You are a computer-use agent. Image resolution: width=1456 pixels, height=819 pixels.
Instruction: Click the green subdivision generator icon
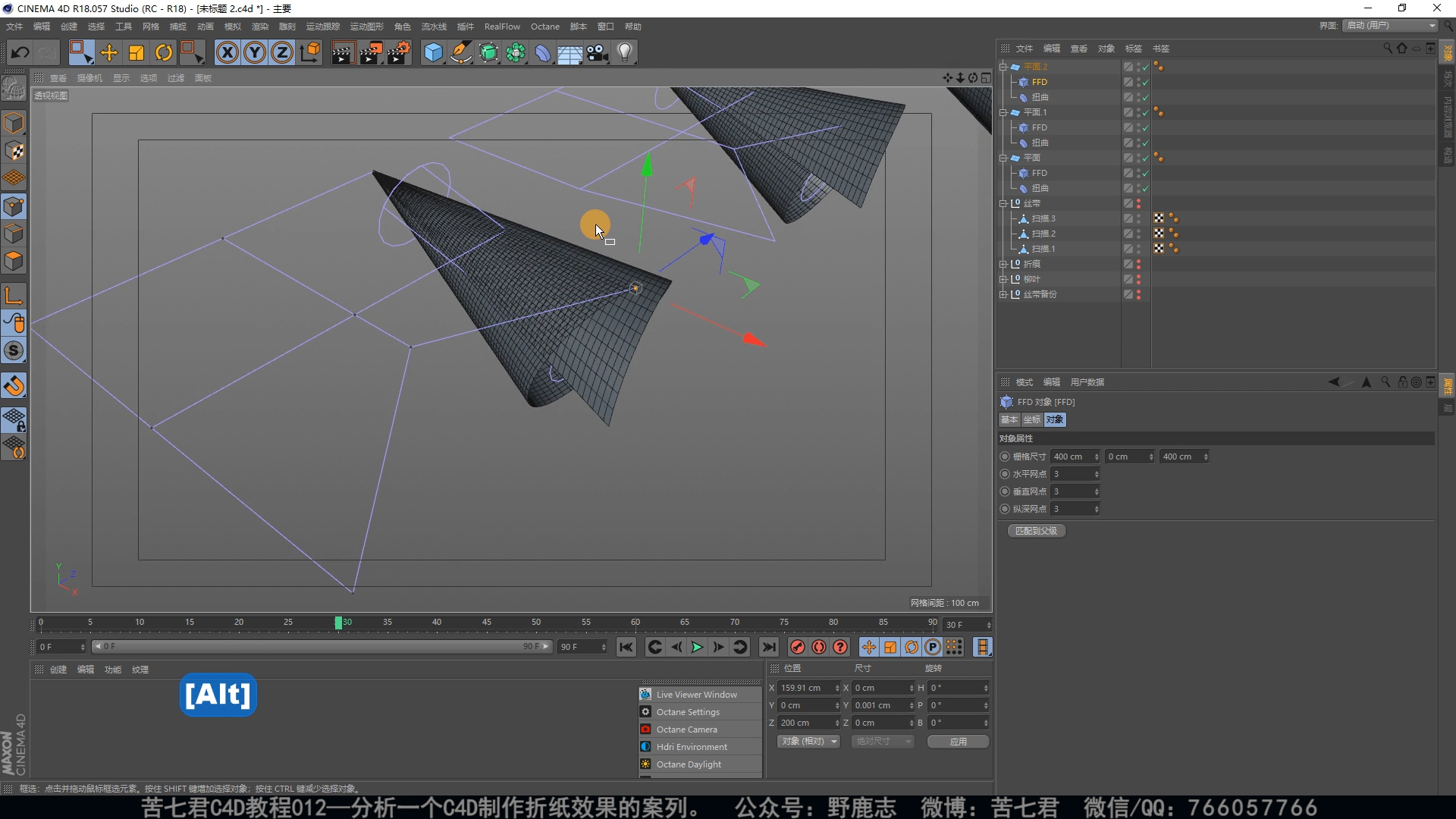488,52
